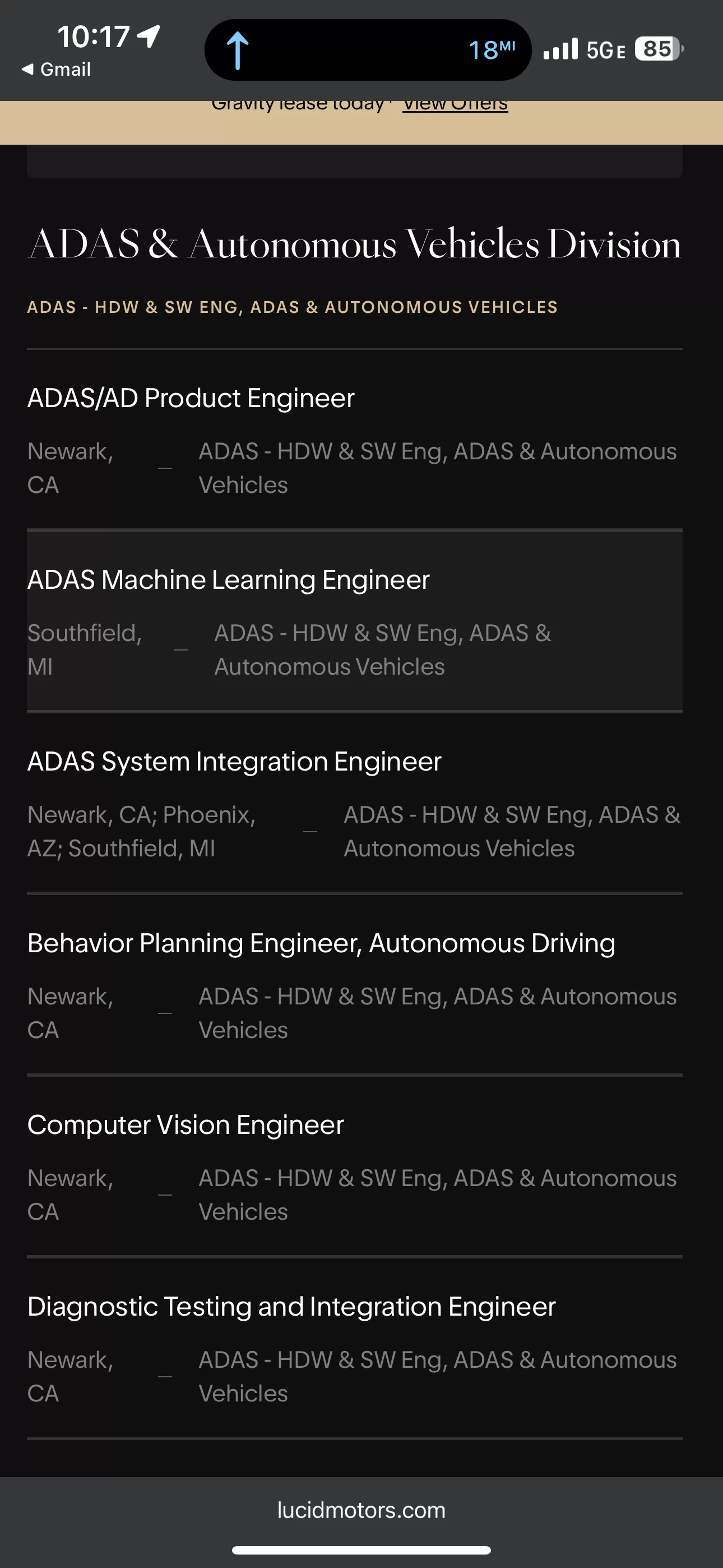
Task: Tap the home indicator bar
Action: (x=361, y=1551)
